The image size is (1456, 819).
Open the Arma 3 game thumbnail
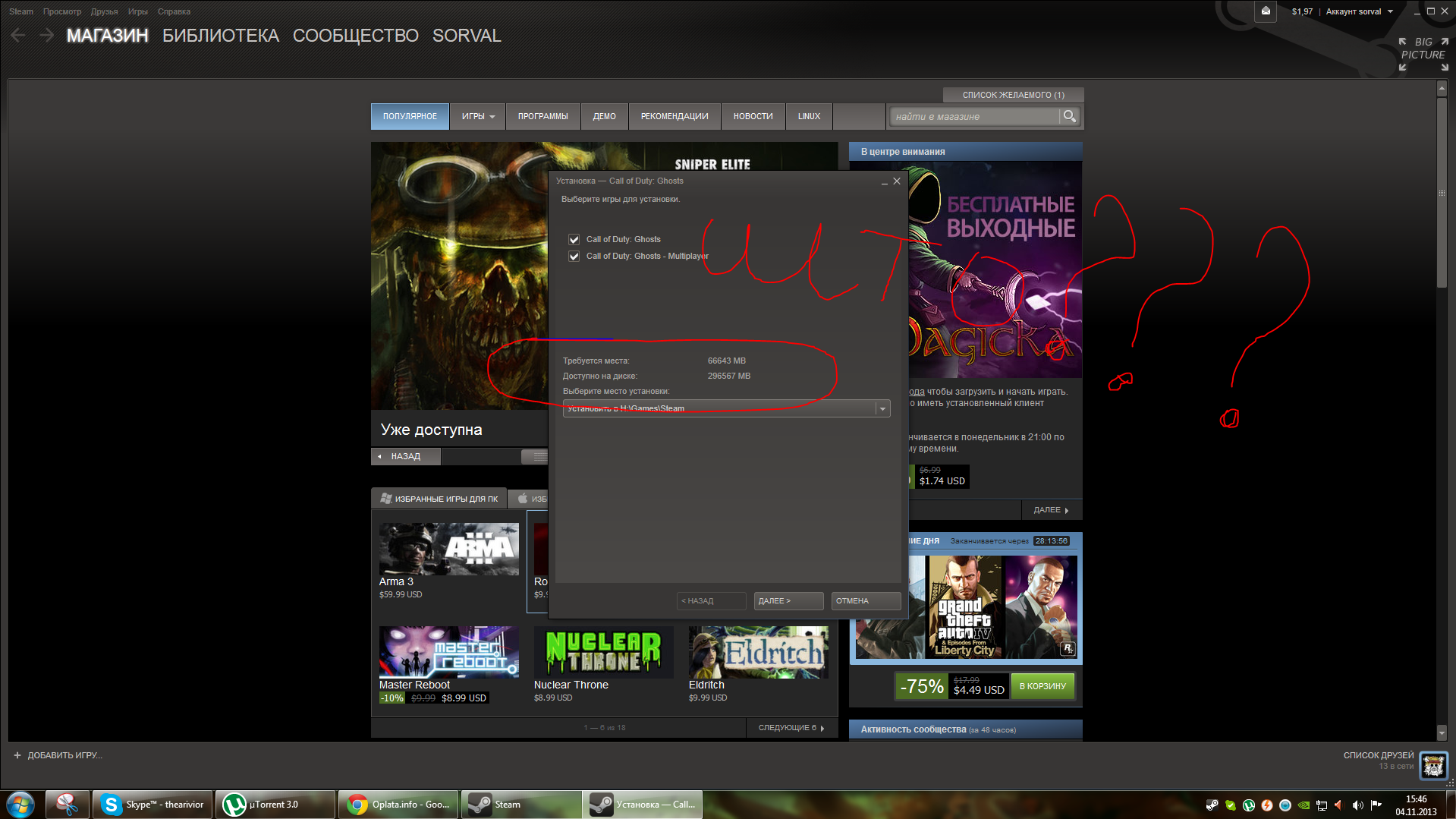click(x=449, y=549)
